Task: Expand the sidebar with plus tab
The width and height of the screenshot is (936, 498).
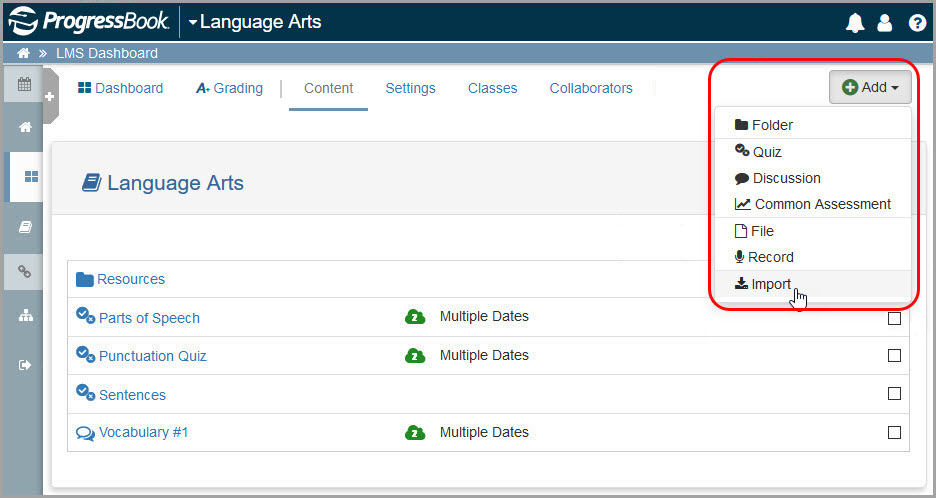Action: pyautogui.click(x=50, y=96)
